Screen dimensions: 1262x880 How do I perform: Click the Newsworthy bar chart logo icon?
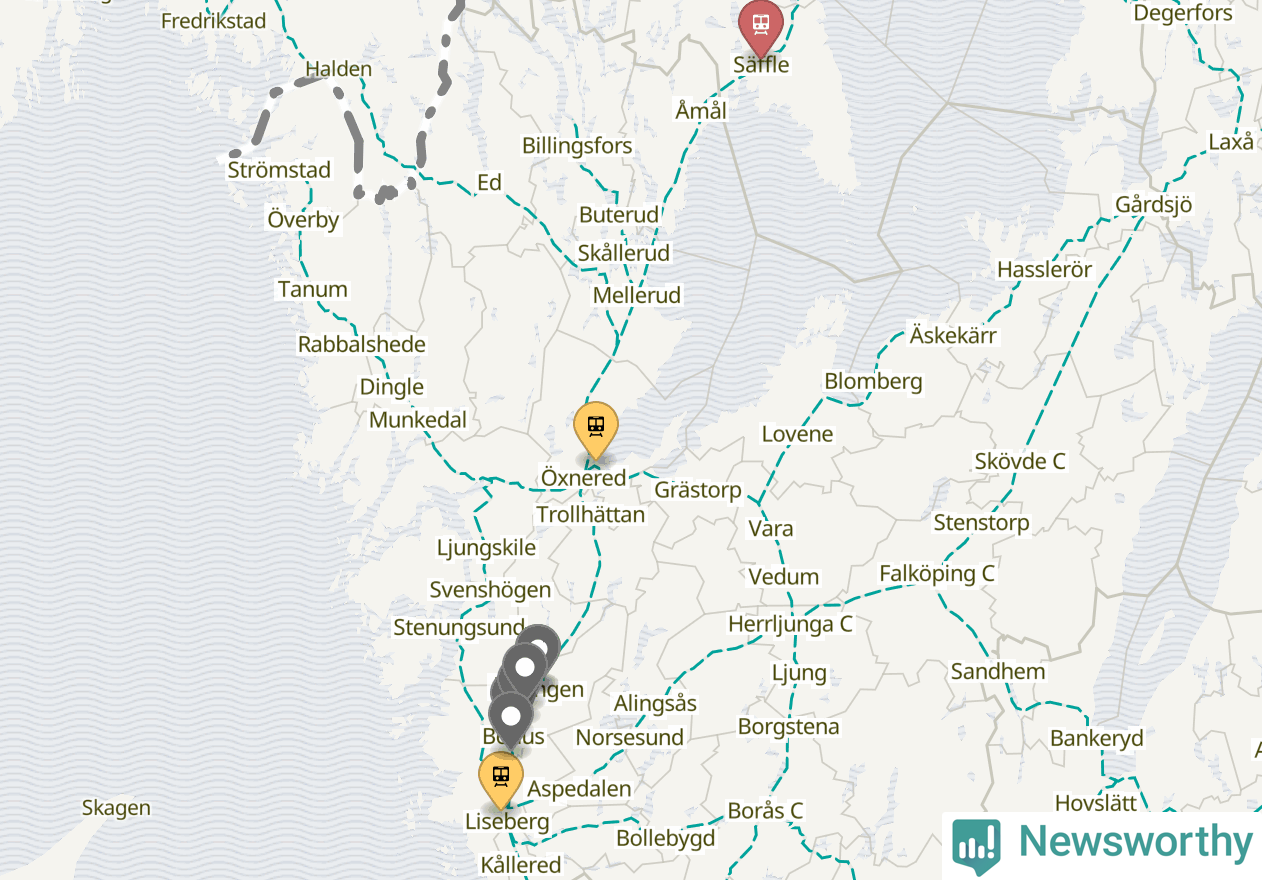976,843
